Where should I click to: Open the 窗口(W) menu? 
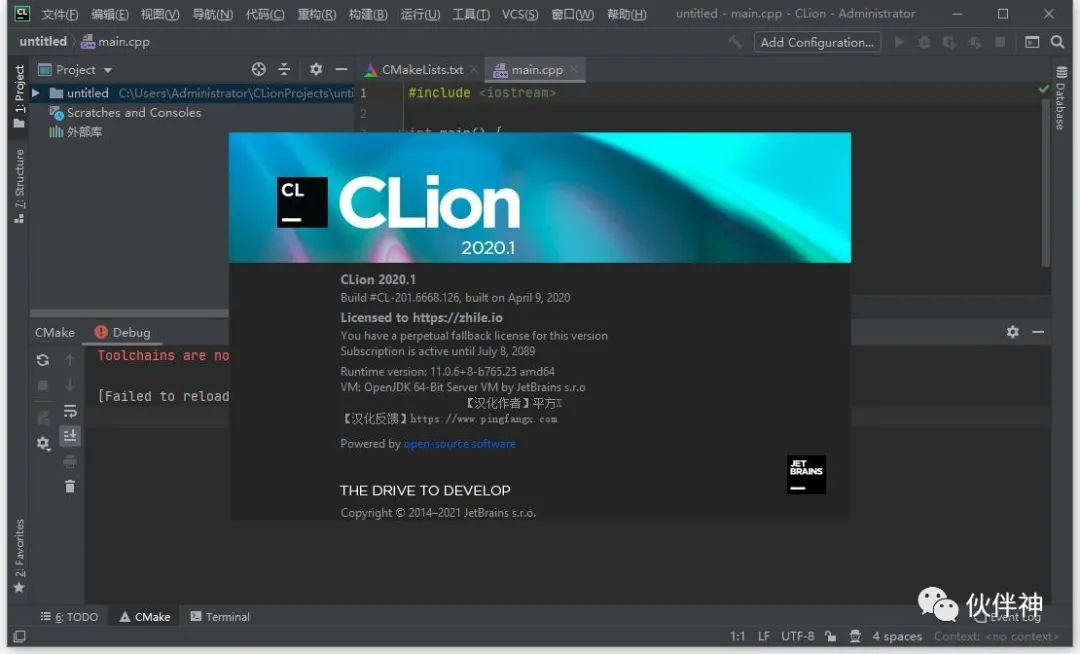click(x=572, y=14)
